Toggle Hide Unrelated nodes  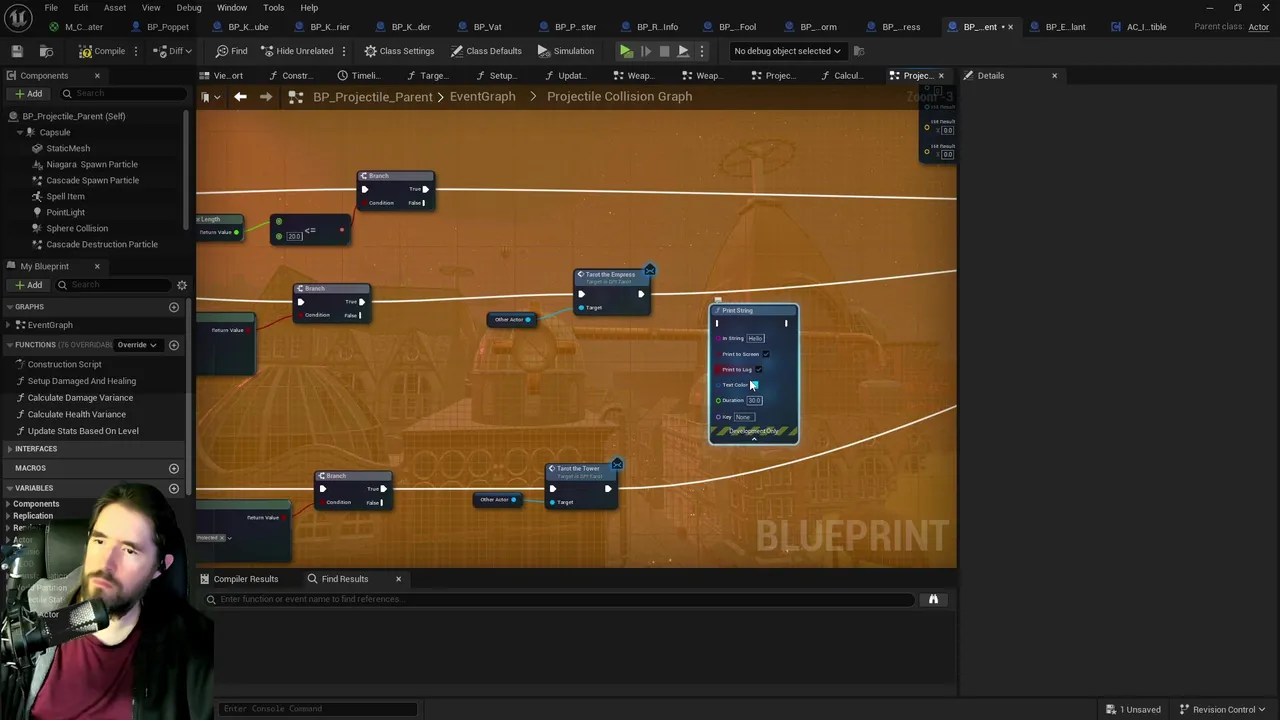297,51
